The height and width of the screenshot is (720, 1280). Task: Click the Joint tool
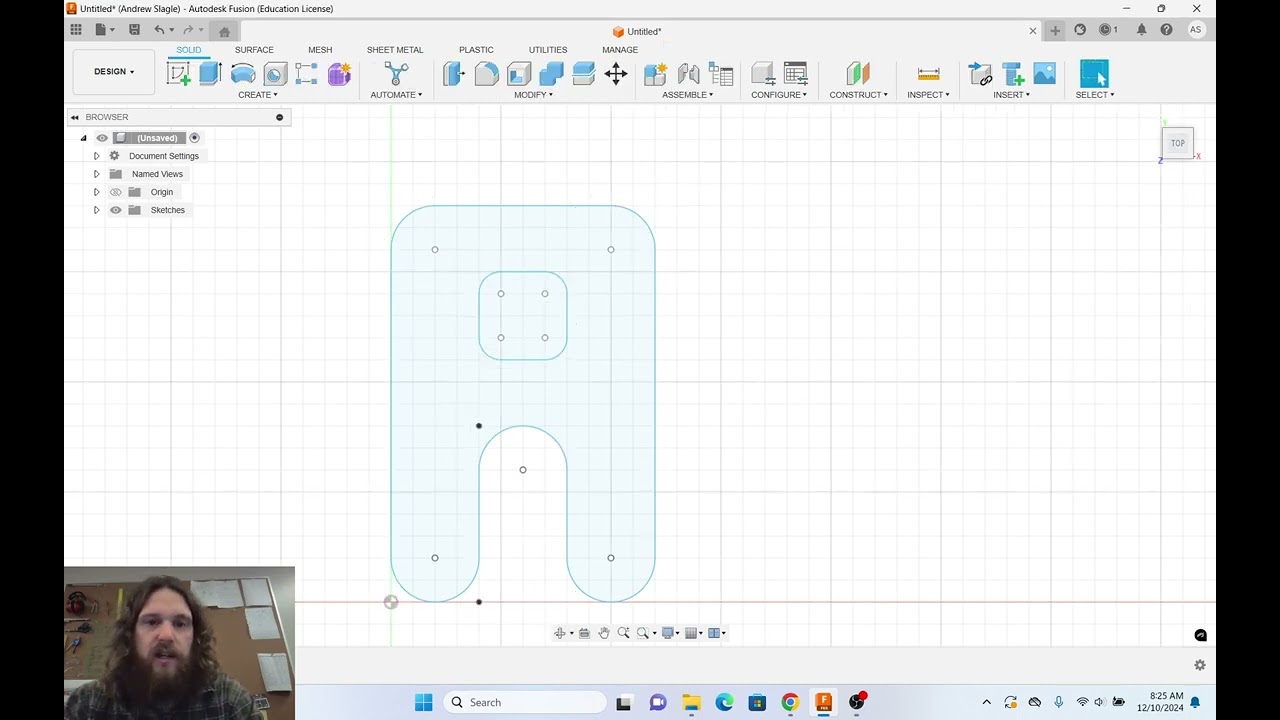(x=688, y=73)
